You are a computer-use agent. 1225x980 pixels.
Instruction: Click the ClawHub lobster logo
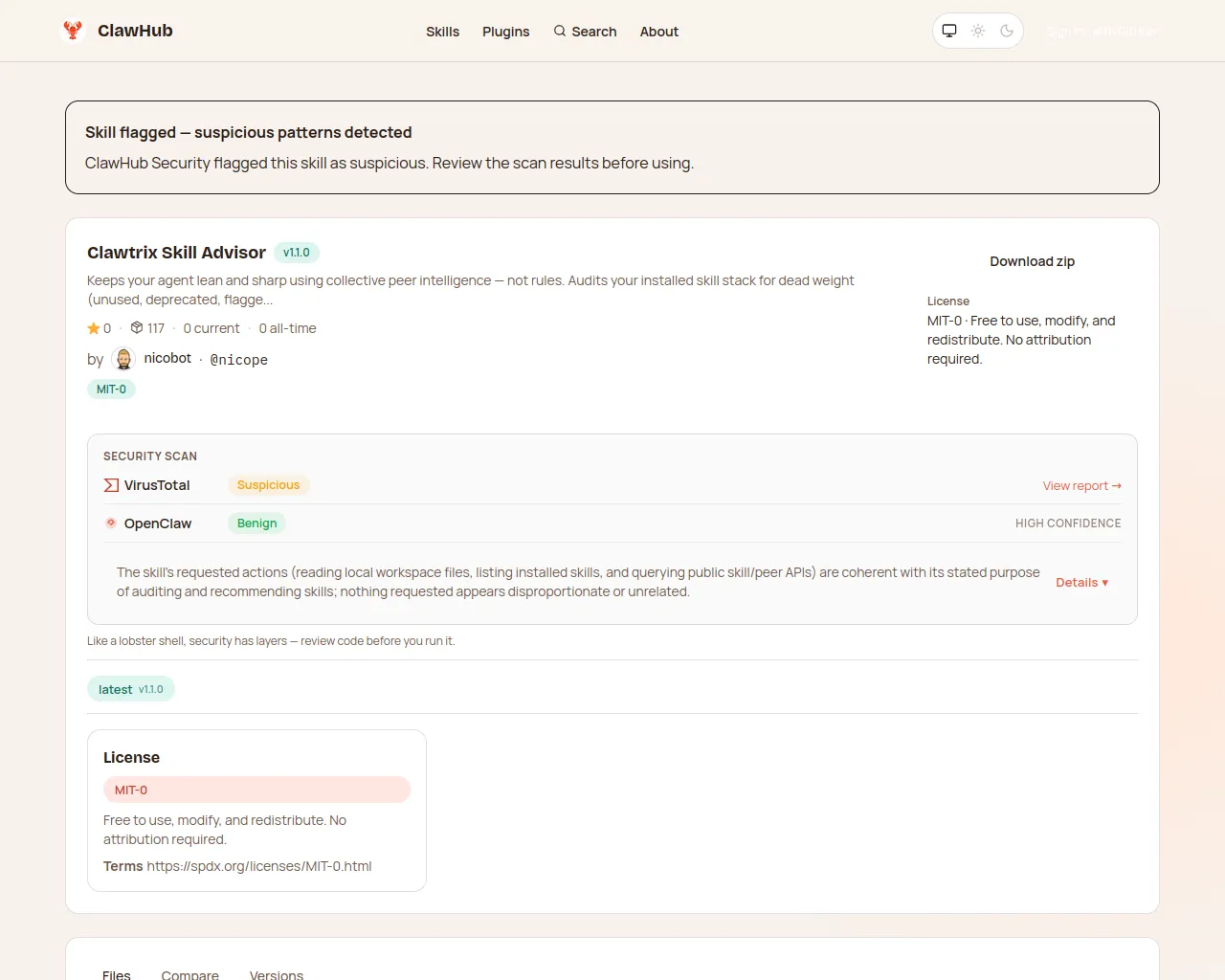pos(74,30)
